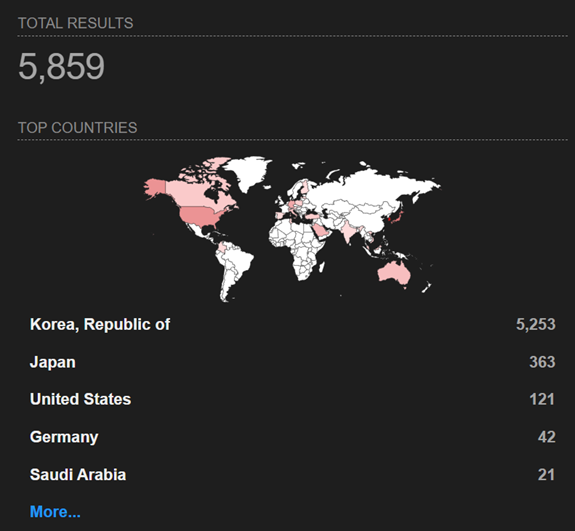Click India on the world map
575x531 pixels.
click(348, 232)
